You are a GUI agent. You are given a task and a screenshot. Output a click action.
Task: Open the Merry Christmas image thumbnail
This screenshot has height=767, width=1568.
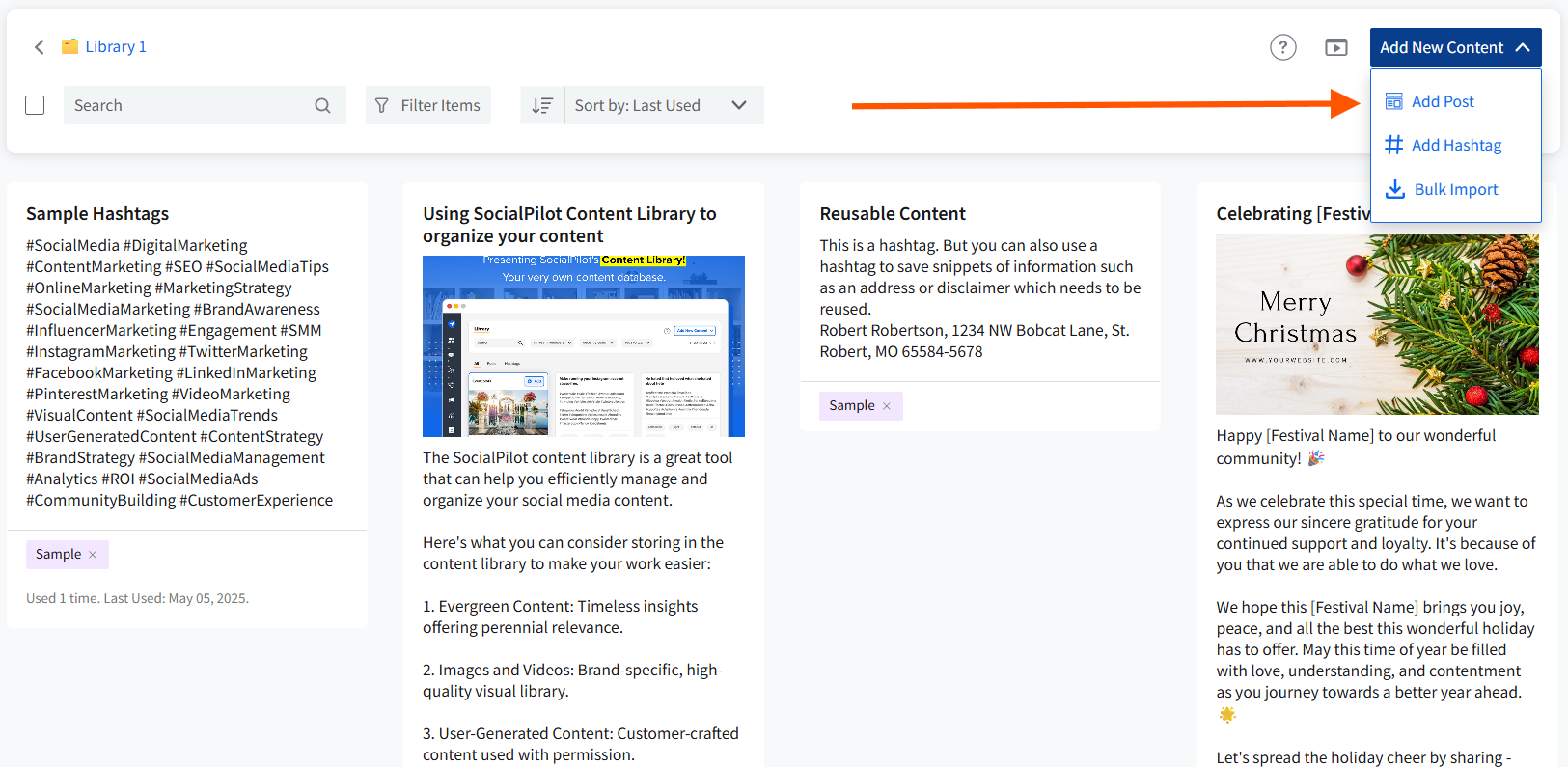(x=1377, y=324)
